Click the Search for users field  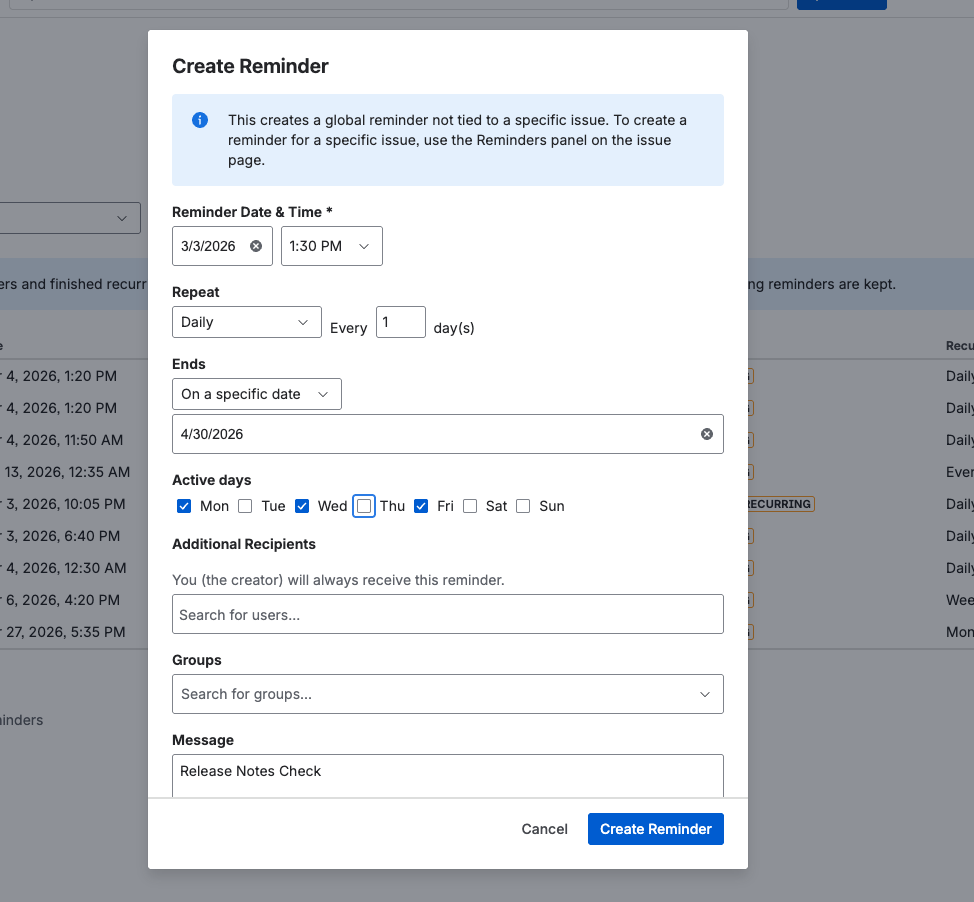click(x=447, y=614)
